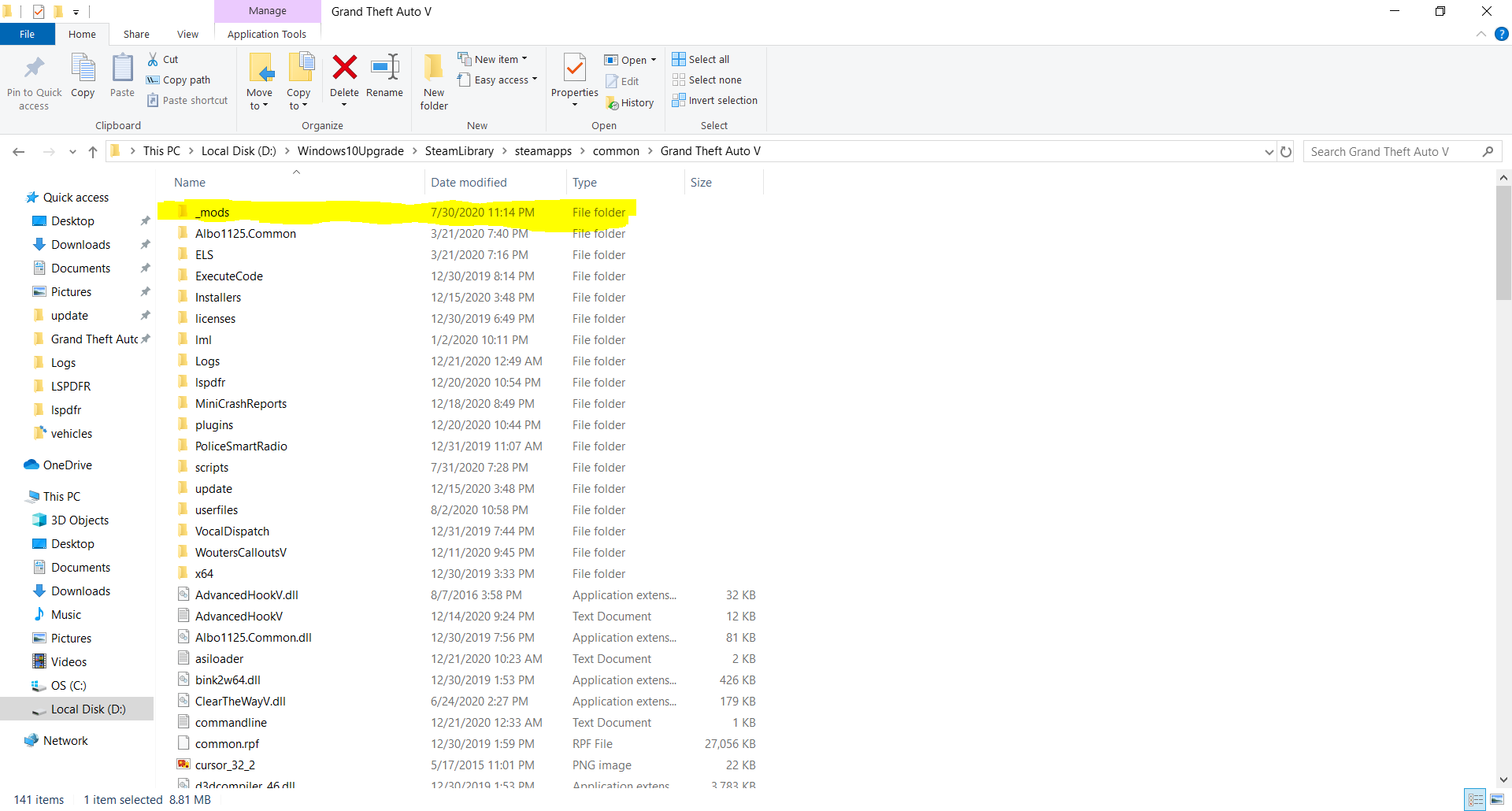Screen dimensions: 1512x811
Task: Click the Rename icon in ribbon
Action: point(384,69)
